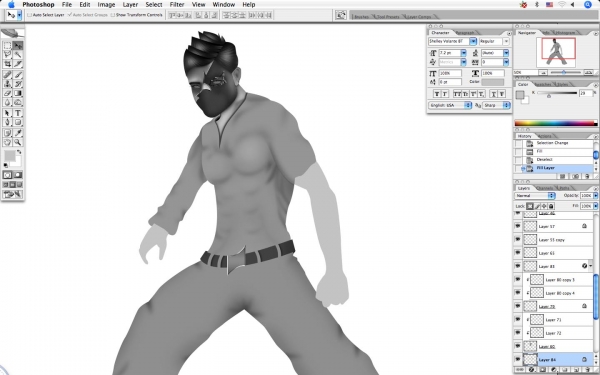This screenshot has width=600, height=375.
Task: Select the Type tool
Action: pyautogui.click(x=18, y=113)
